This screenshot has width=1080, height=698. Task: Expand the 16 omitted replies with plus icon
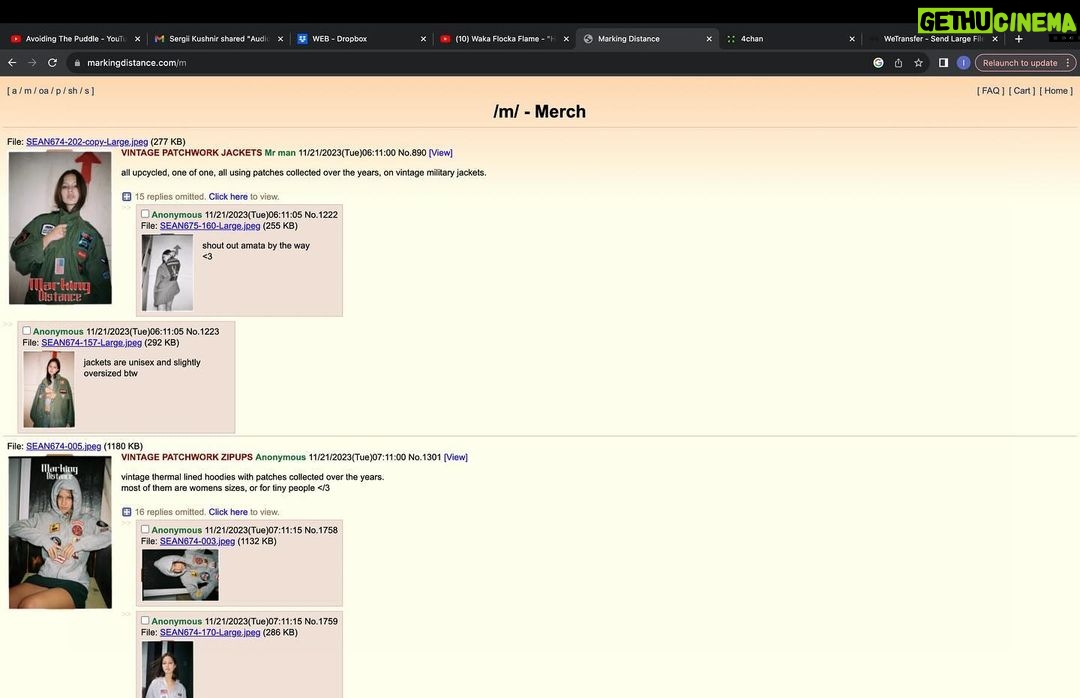click(127, 512)
